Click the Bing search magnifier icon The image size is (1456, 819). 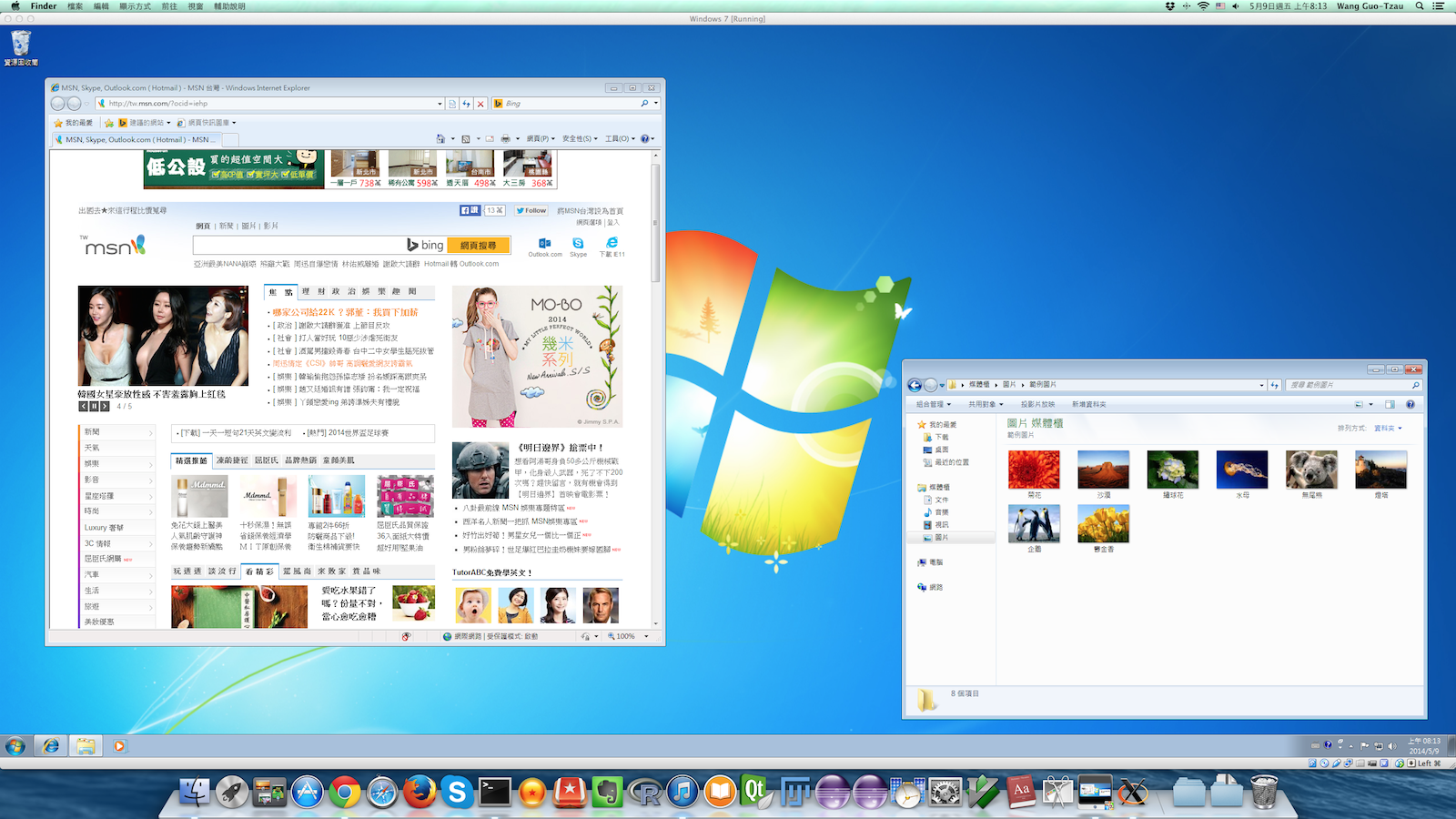[x=644, y=103]
